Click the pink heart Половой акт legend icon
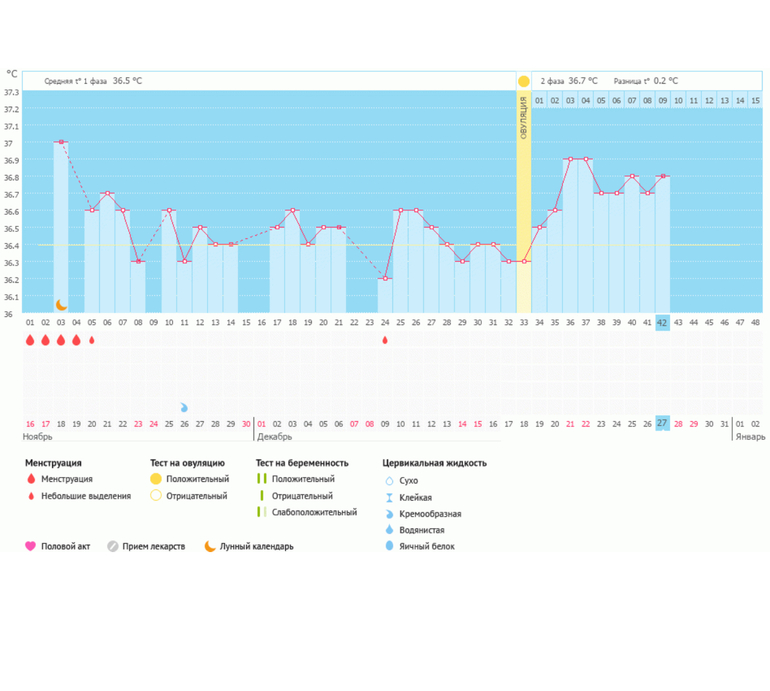Screen dimensions: 770x691 click(x=30, y=547)
